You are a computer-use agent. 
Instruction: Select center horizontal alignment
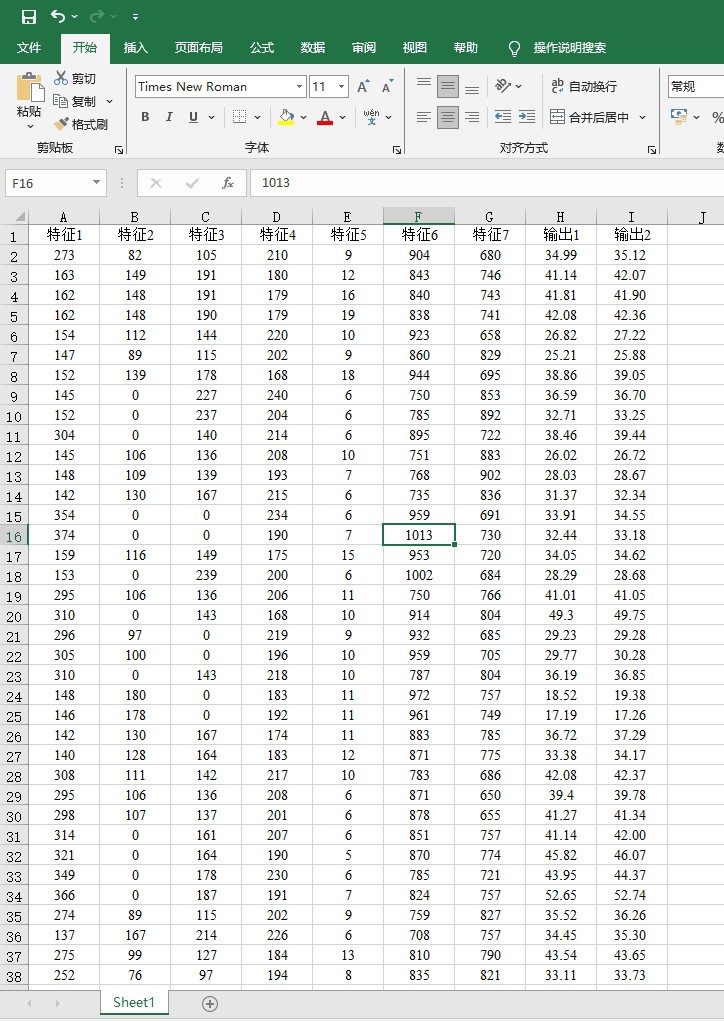[448, 117]
